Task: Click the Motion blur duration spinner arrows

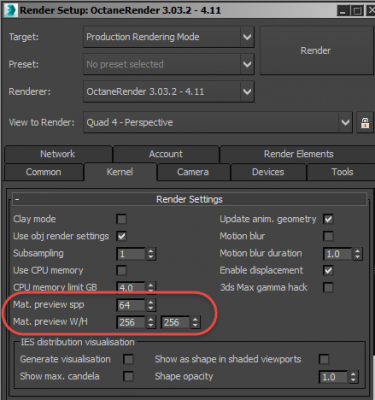Action: coord(358,254)
